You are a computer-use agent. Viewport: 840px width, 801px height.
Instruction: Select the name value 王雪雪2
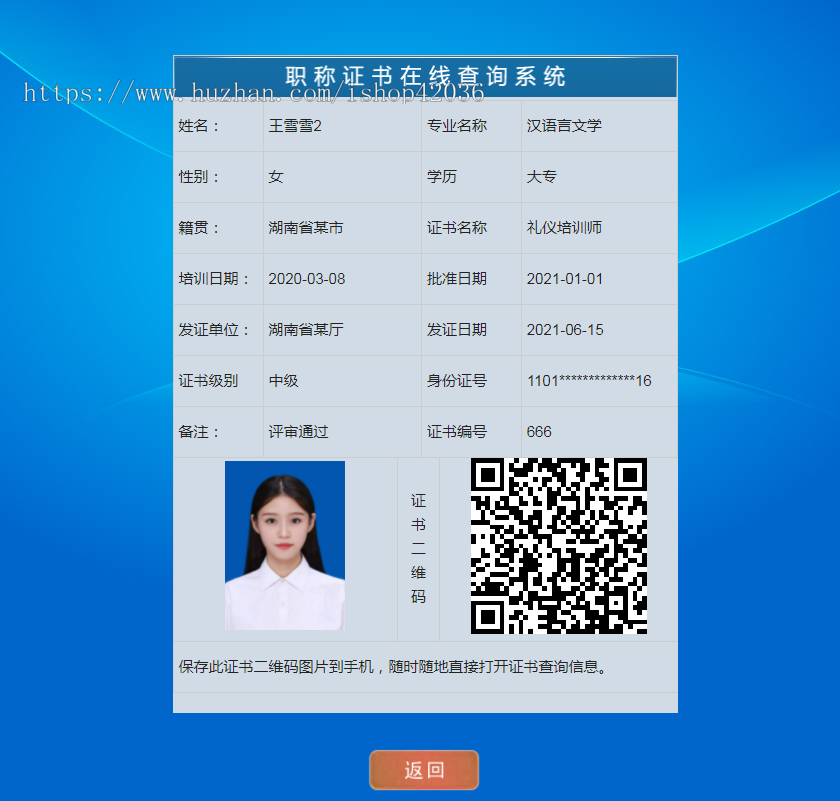(x=295, y=126)
